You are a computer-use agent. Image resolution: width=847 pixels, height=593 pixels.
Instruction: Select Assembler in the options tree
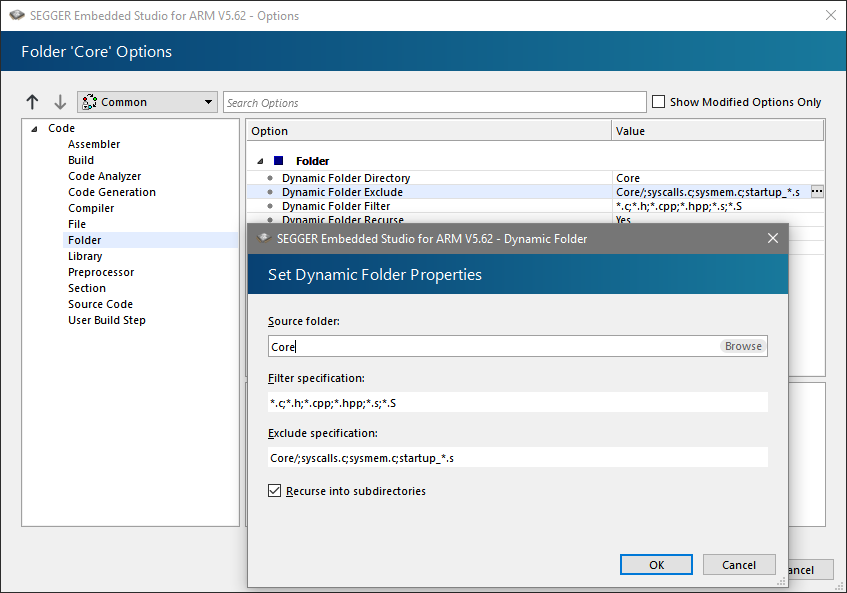coord(94,144)
